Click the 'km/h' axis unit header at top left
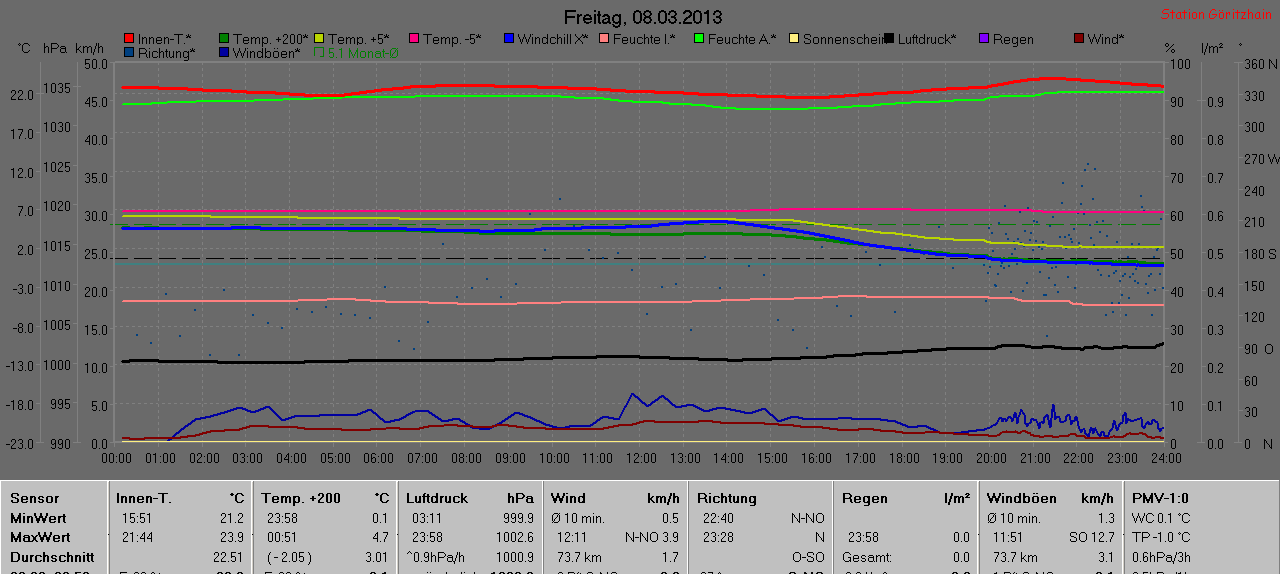This screenshot has width=1280, height=574. pyautogui.click(x=89, y=48)
